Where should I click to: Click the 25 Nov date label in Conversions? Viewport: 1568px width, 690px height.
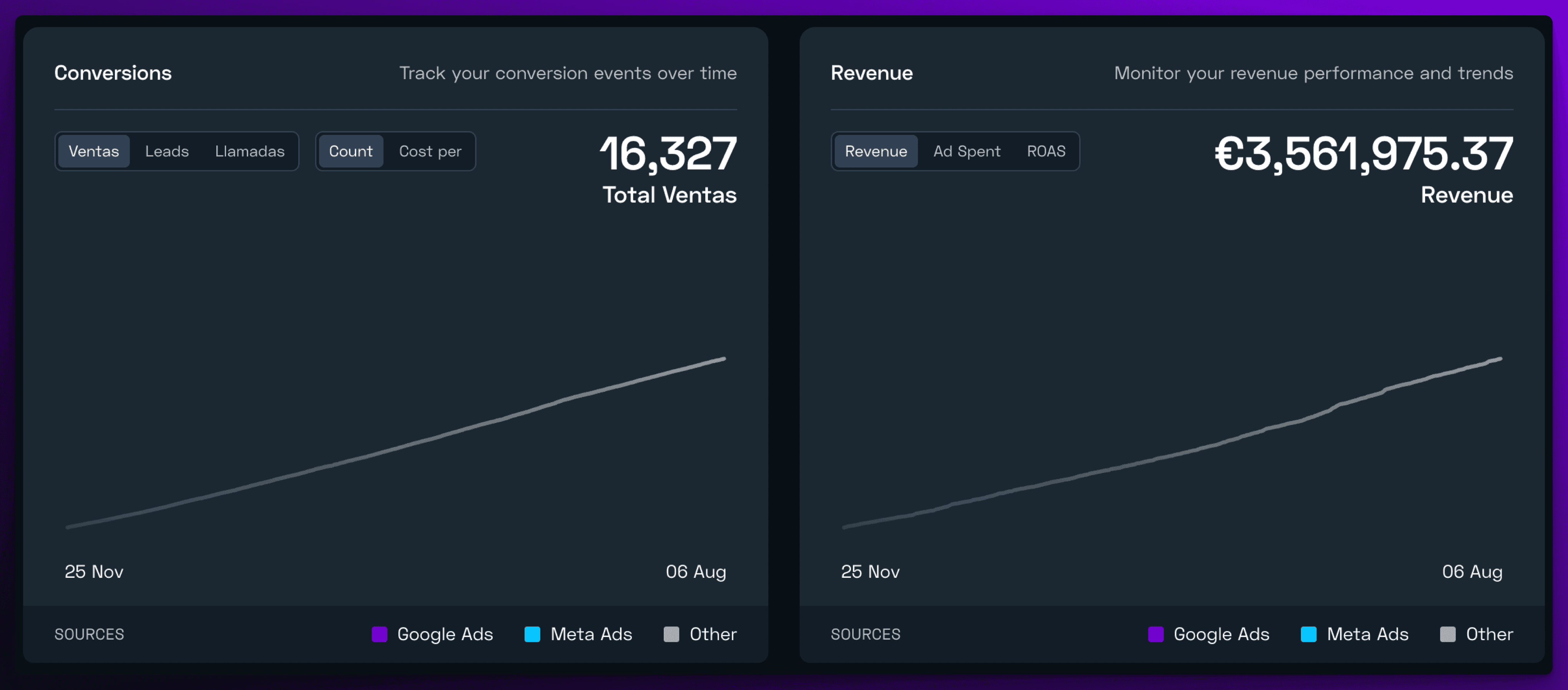point(94,572)
